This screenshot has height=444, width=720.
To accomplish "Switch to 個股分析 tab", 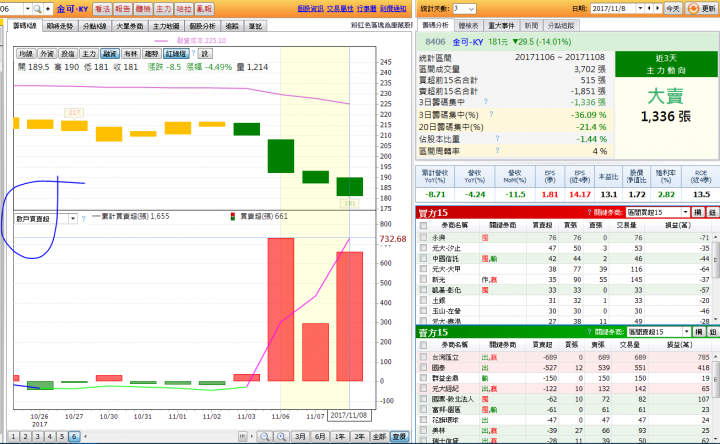I will click(x=202, y=26).
